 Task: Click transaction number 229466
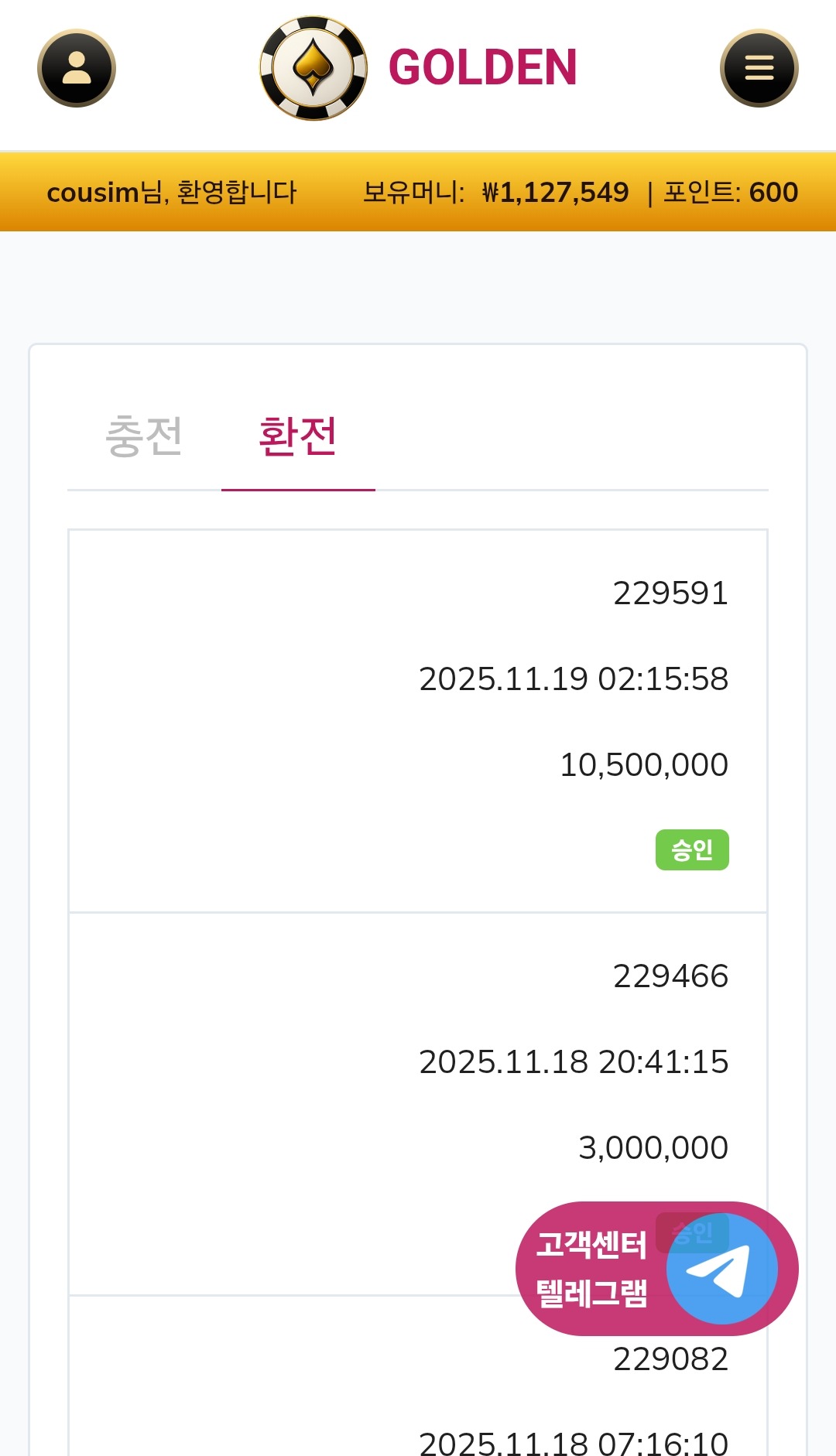pyautogui.click(x=670, y=976)
